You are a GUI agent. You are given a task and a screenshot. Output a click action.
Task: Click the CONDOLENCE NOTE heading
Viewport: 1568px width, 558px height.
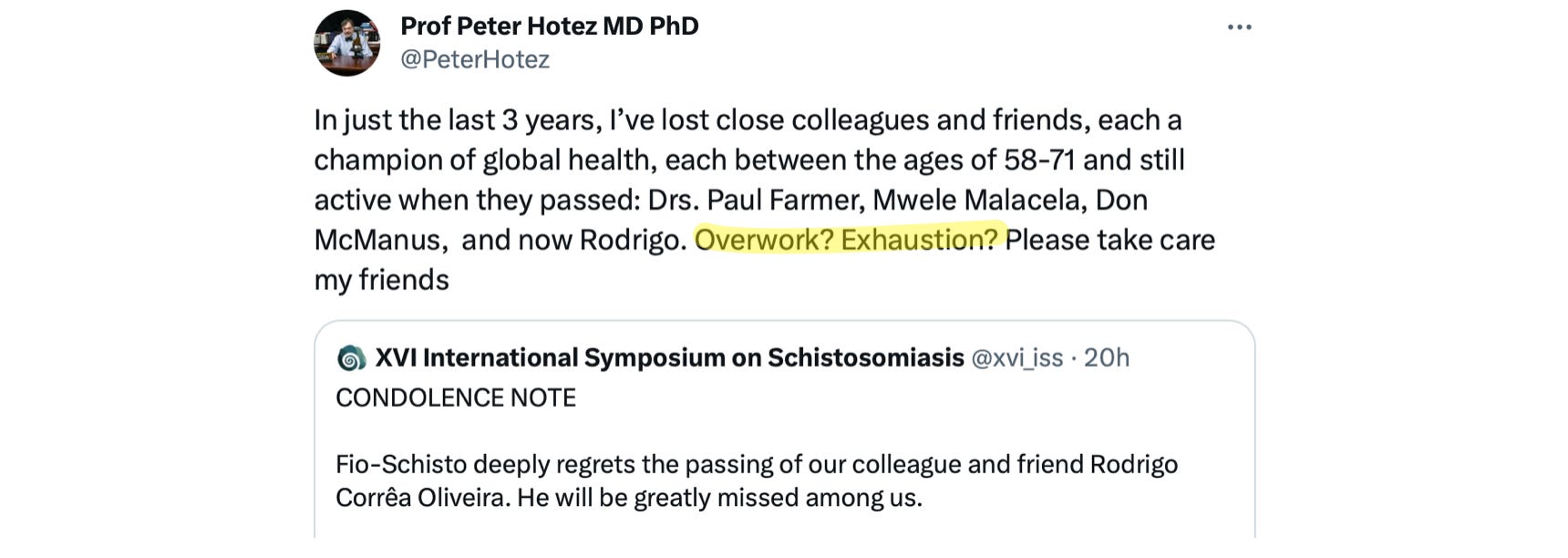(x=456, y=398)
